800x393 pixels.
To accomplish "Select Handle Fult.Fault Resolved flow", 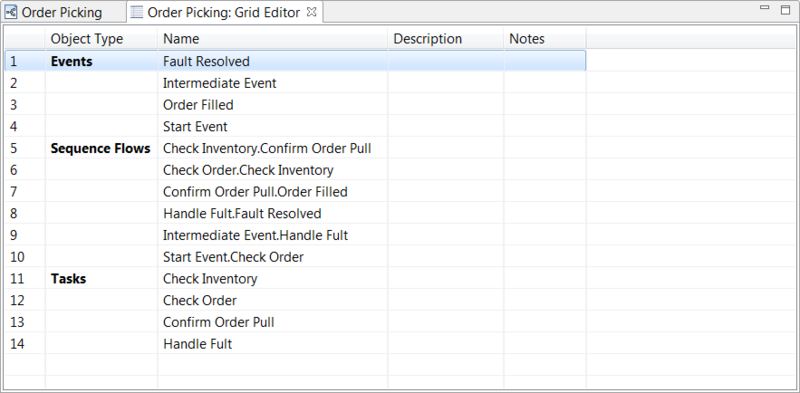I will coord(272,213).
